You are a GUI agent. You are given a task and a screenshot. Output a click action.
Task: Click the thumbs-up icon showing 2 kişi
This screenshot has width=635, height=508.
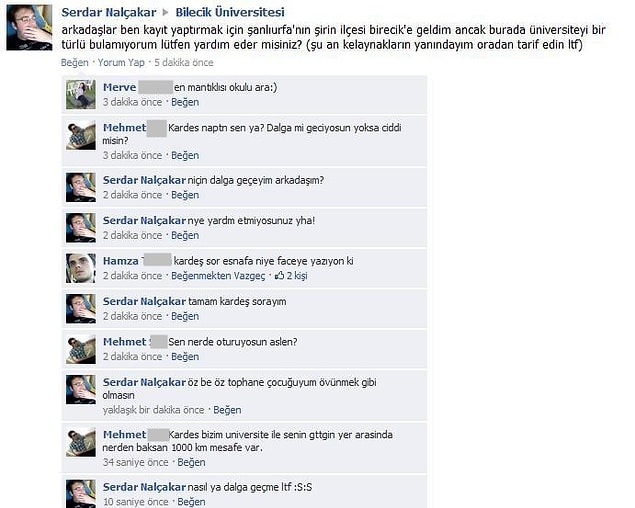[x=279, y=276]
